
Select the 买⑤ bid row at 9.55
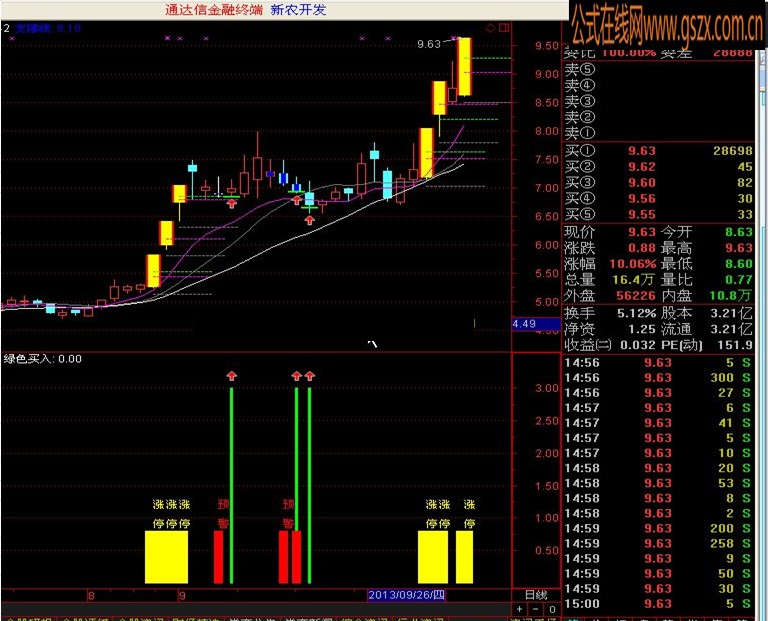[658, 215]
